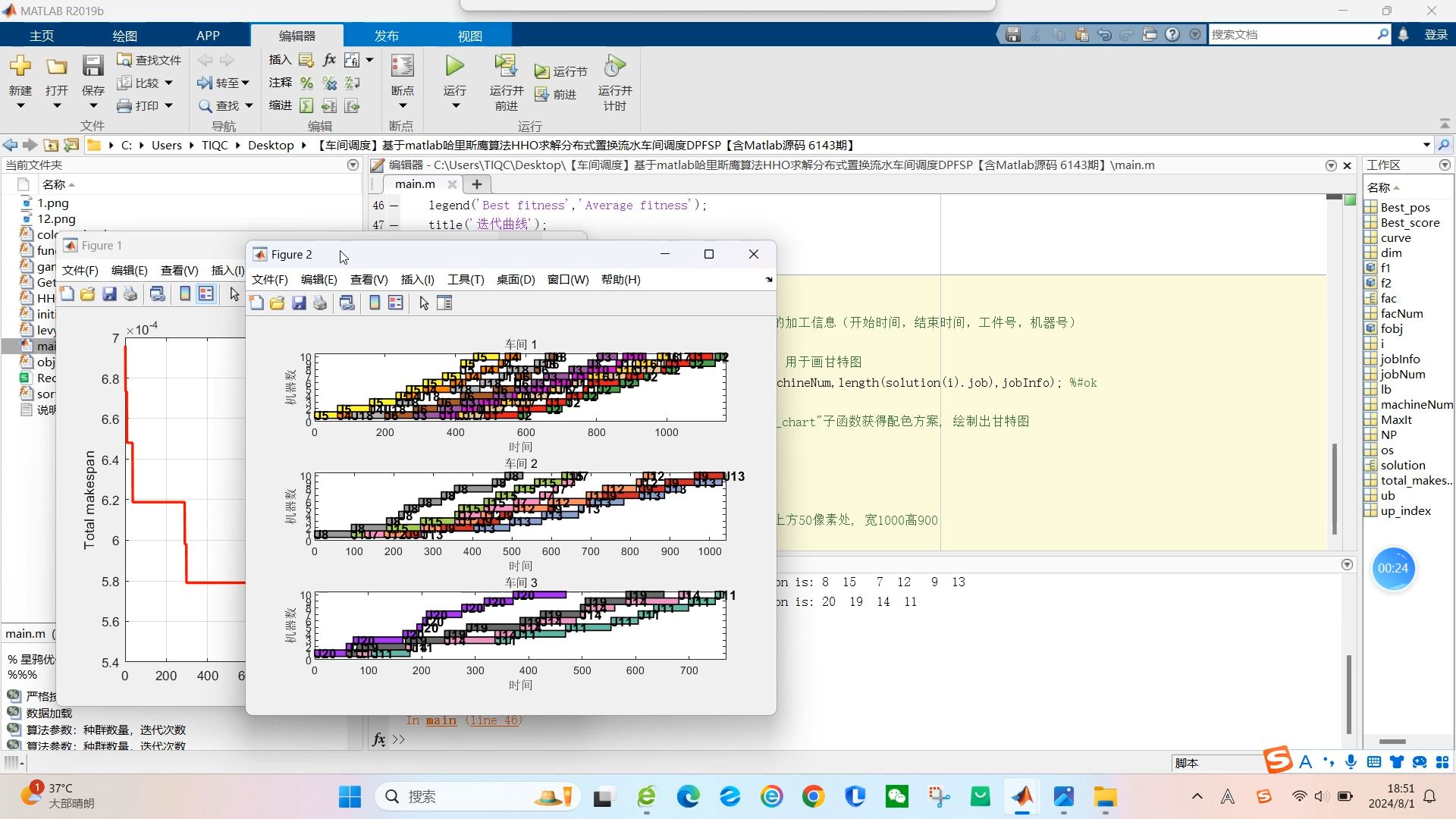
Task: Open the Current Folder panel actions menu
Action: [x=353, y=165]
